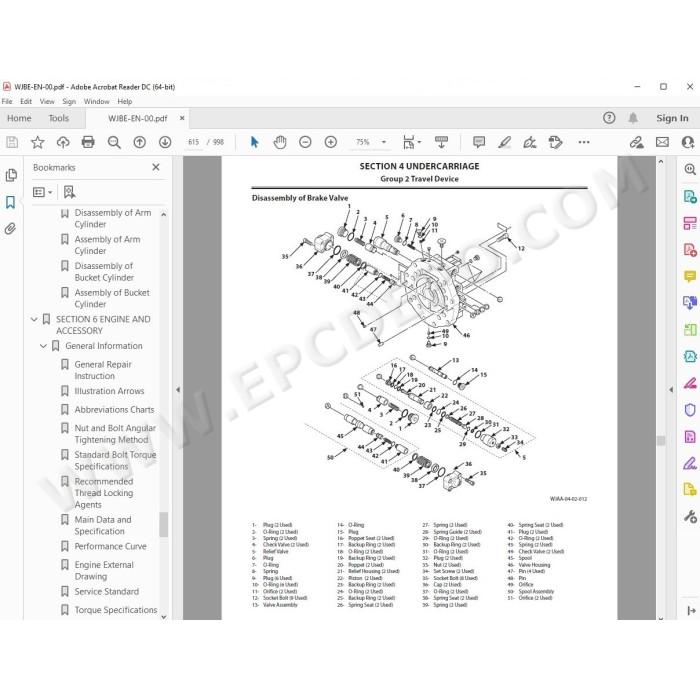Click the Save file icon
Viewport: 700px width, 700px height.
coord(12,142)
